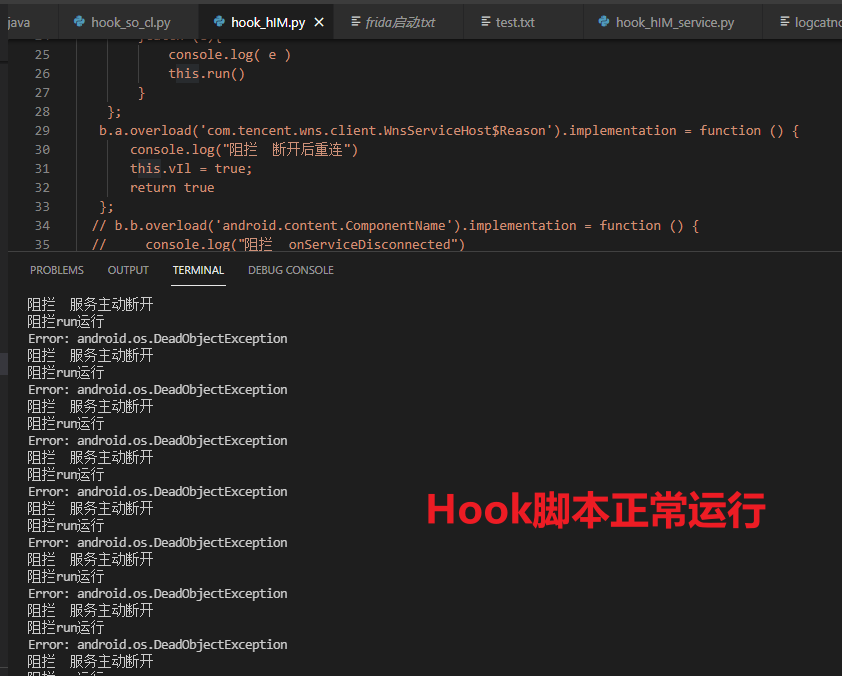Image resolution: width=842 pixels, height=676 pixels.
Task: Click the text file icon on test.txt tab
Action: (x=485, y=21)
